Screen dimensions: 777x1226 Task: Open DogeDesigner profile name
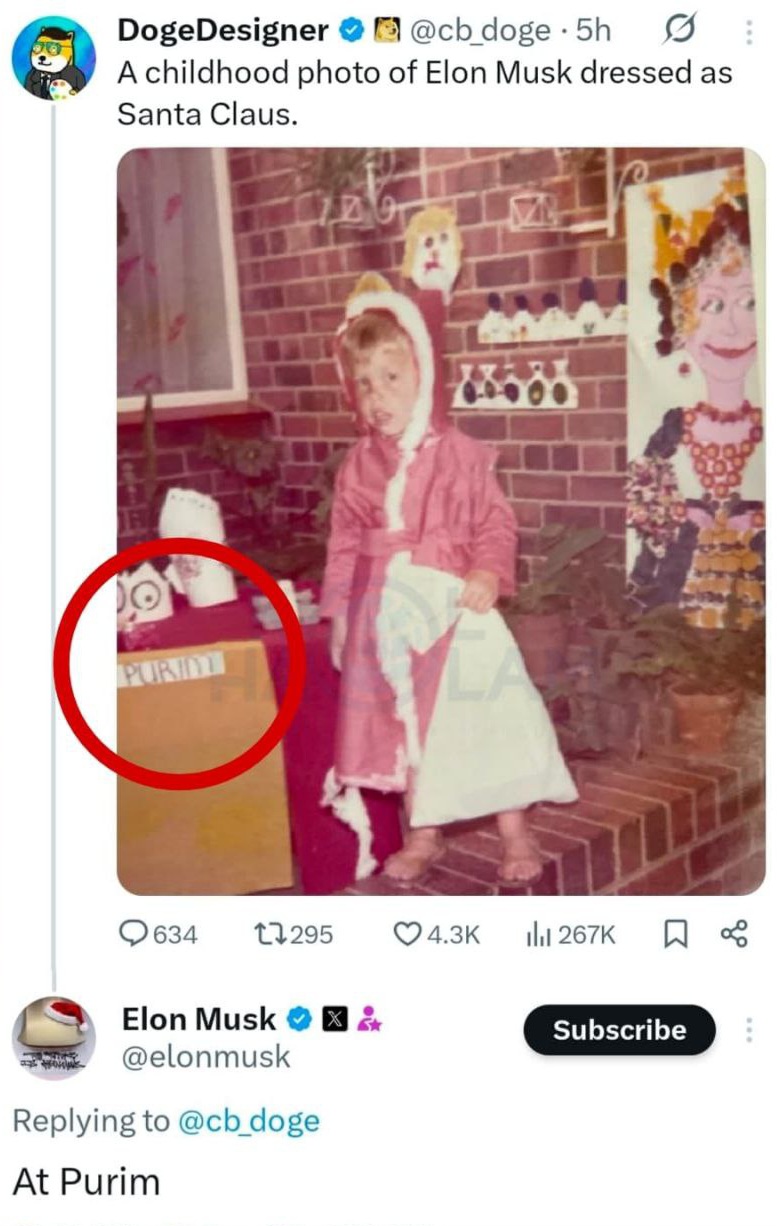(223, 32)
